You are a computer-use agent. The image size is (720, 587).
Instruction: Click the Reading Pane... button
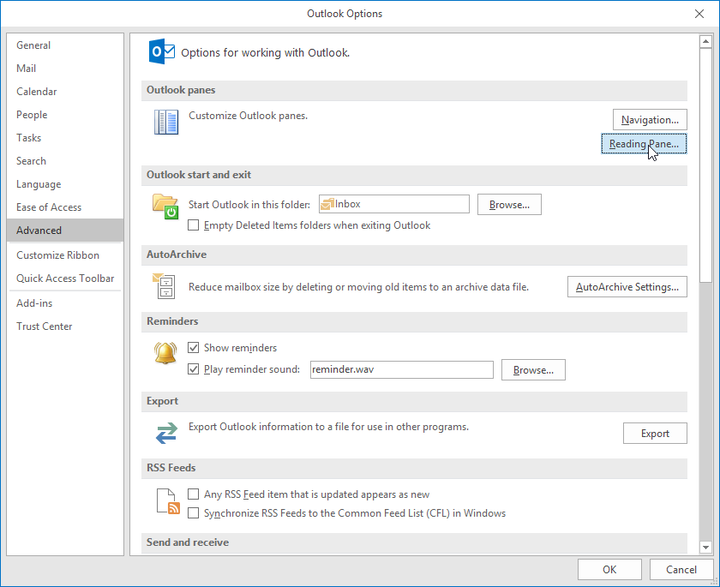click(644, 144)
